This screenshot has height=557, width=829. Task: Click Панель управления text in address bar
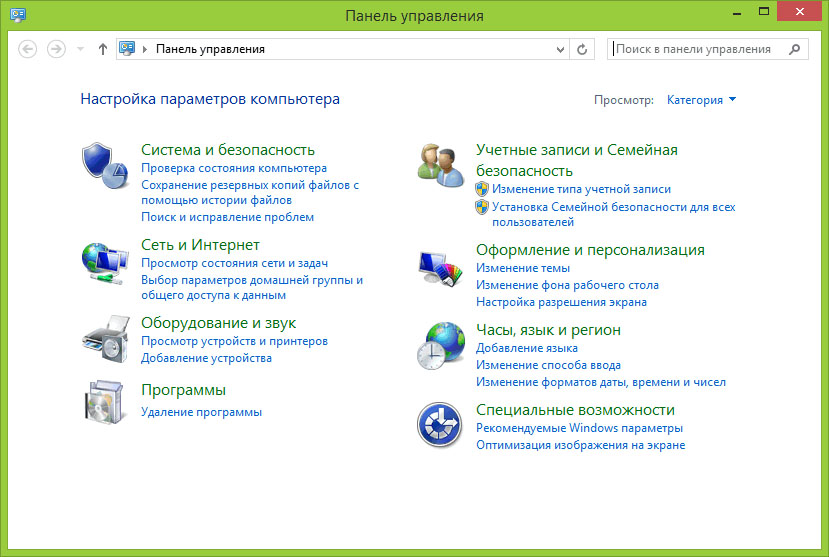pyautogui.click(x=210, y=49)
